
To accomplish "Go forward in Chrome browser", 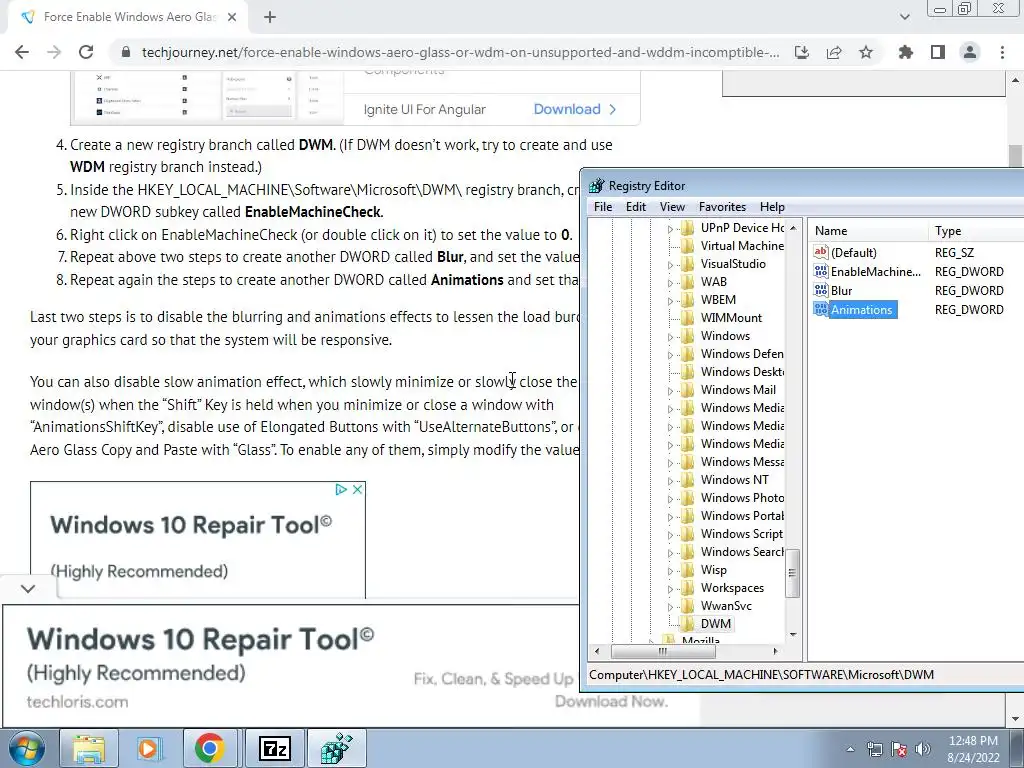I will [x=54, y=52].
